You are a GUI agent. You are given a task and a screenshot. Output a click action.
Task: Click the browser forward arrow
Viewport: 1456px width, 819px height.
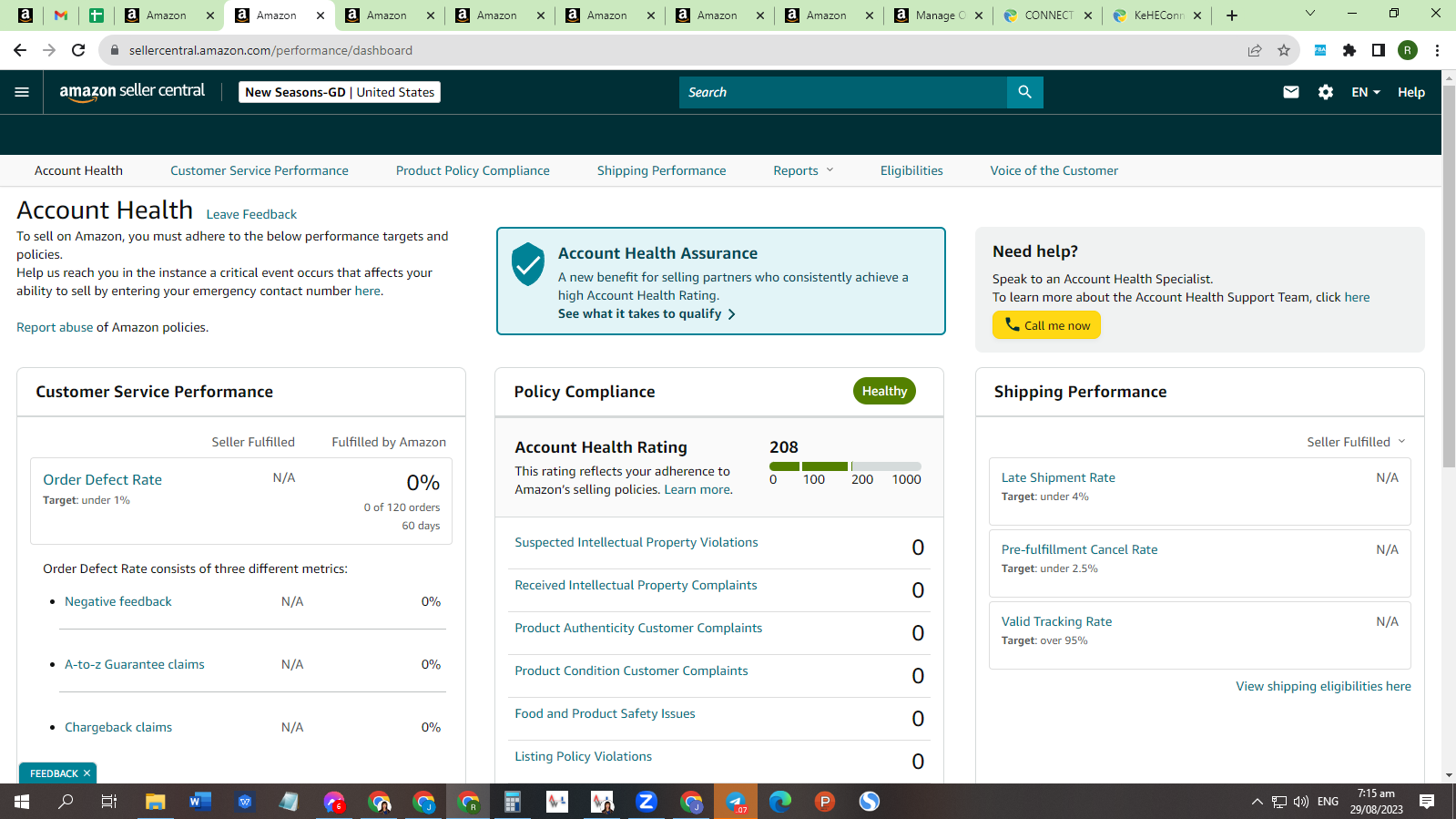pyautogui.click(x=49, y=50)
